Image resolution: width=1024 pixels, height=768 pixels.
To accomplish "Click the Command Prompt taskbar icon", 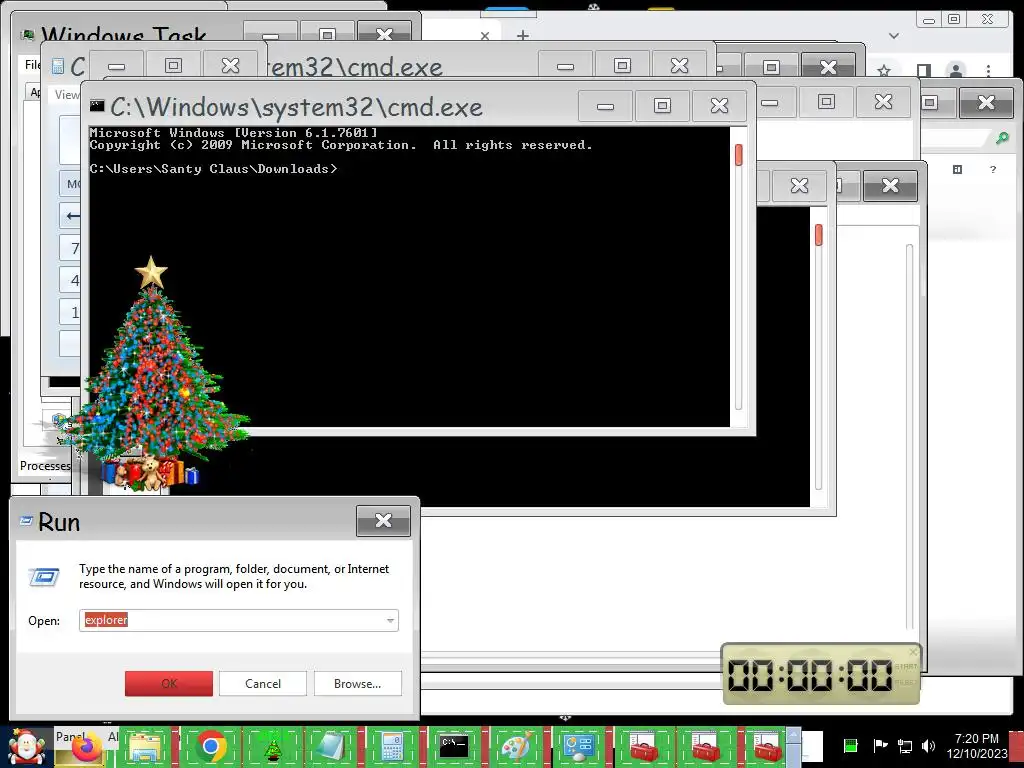I will coord(454,746).
